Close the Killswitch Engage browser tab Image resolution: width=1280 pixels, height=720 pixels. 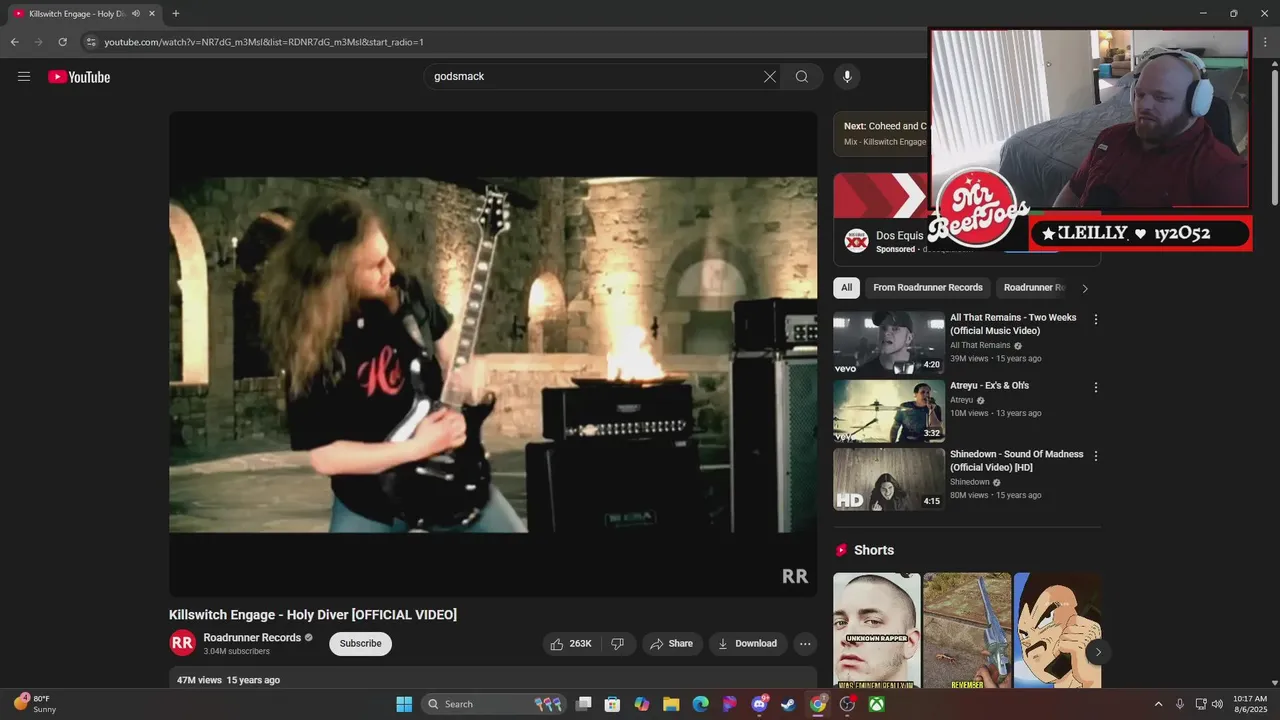pyautogui.click(x=152, y=14)
